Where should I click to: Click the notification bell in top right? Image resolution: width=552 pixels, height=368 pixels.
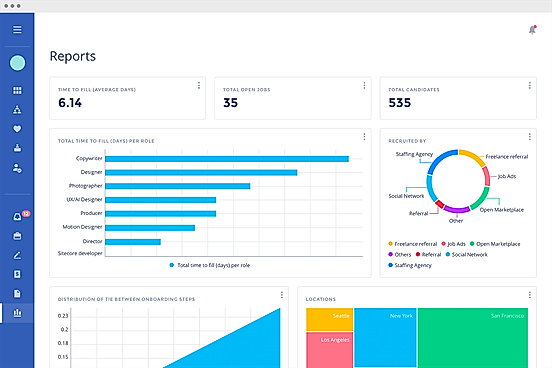(x=532, y=30)
